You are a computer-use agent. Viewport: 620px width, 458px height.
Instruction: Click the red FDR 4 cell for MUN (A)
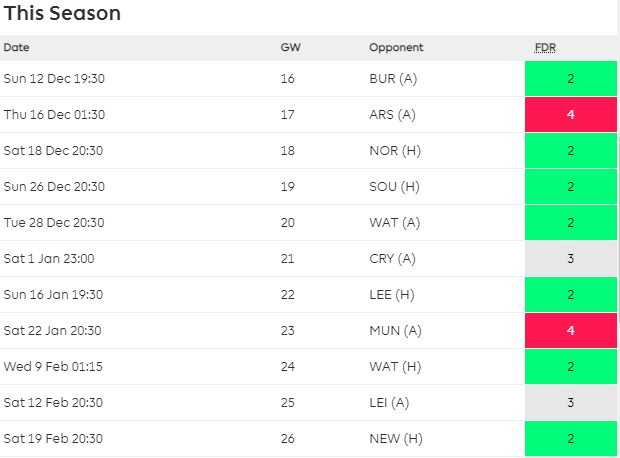570,331
